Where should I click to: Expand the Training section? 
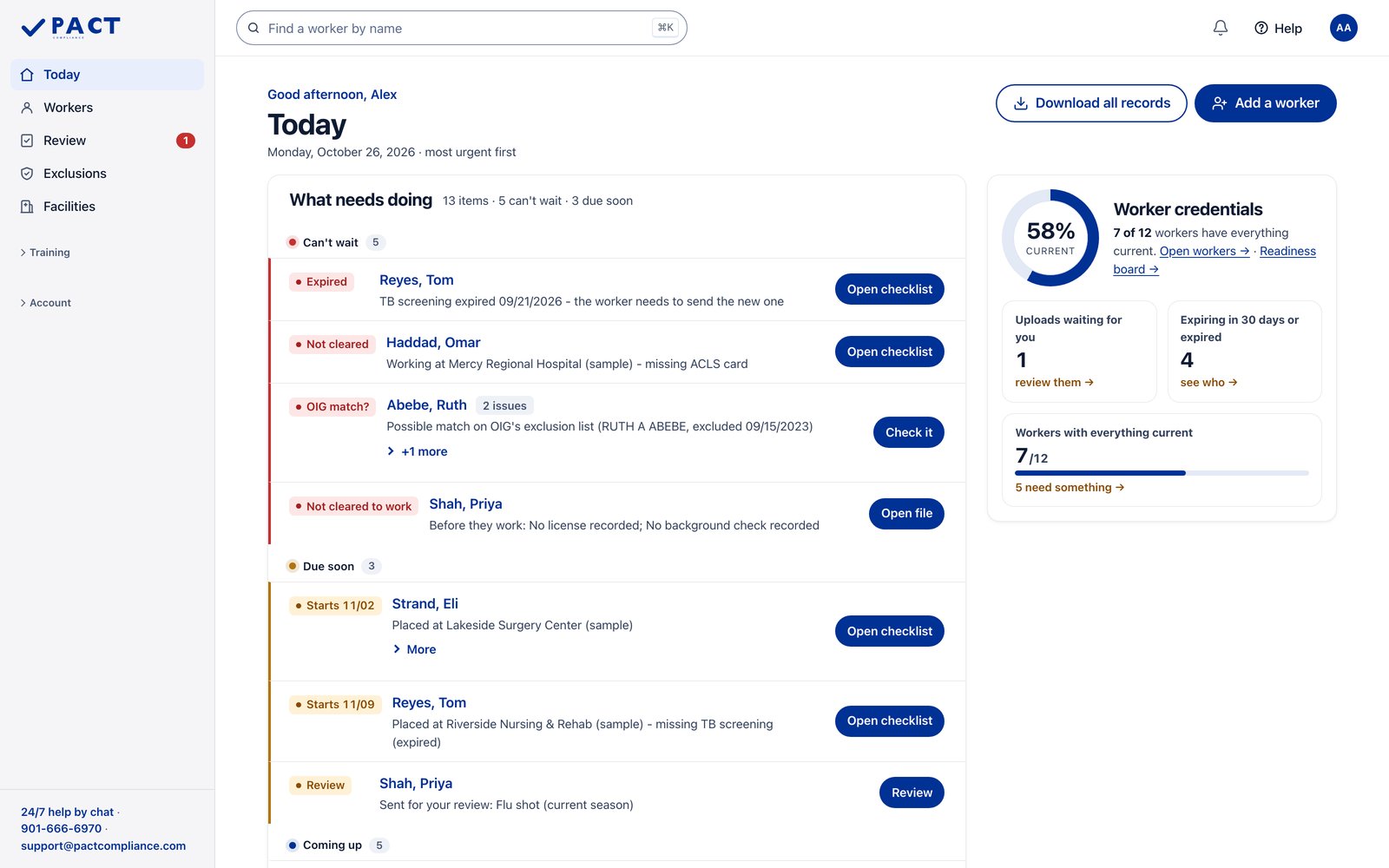click(x=45, y=253)
